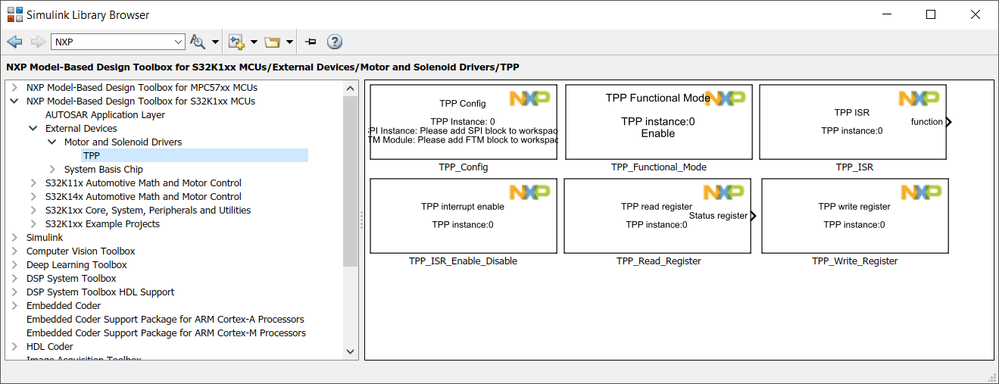Click the open folder icon

coord(273,43)
